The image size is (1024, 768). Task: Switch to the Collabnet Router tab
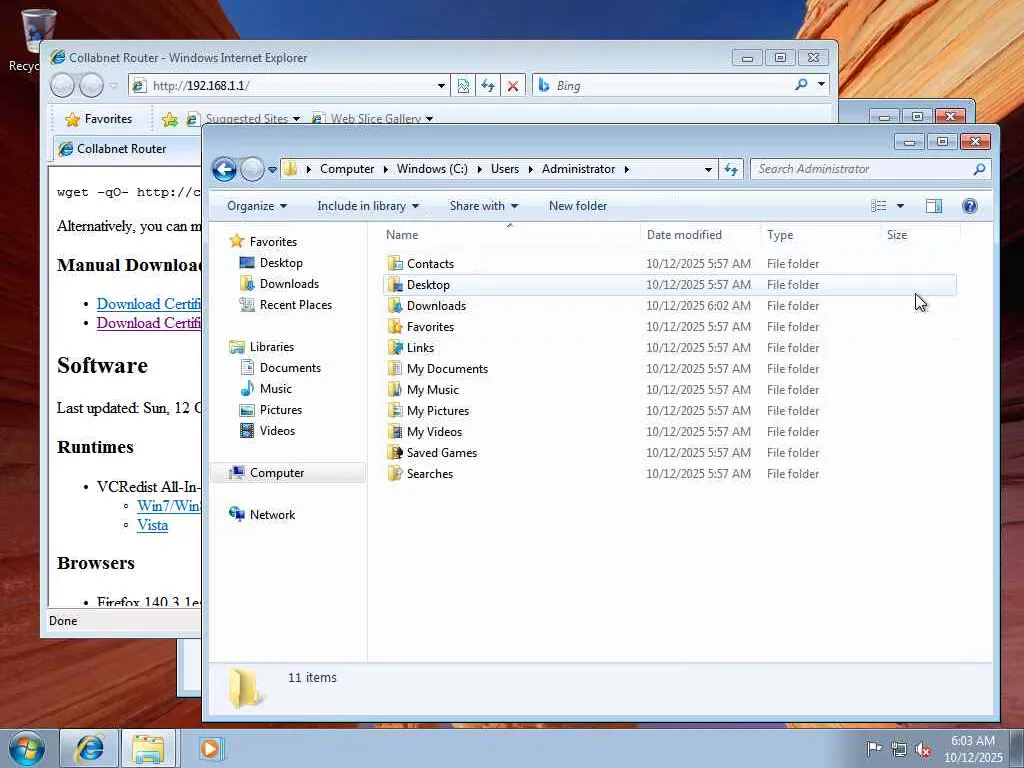point(124,149)
